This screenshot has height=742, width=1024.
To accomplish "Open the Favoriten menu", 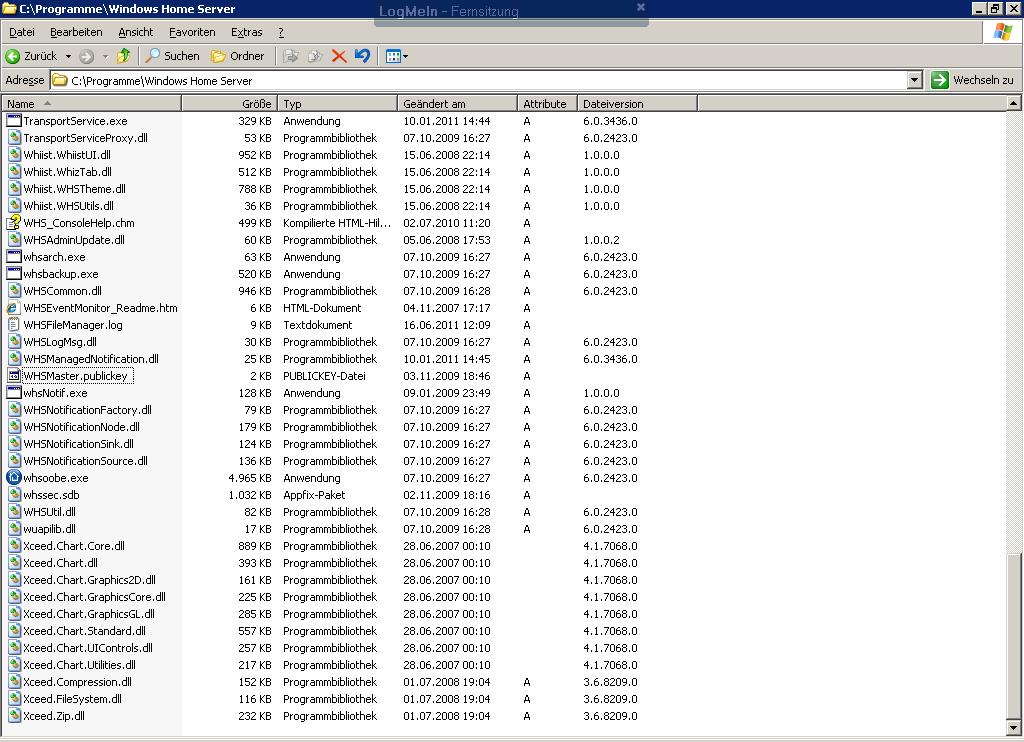I will (x=192, y=31).
